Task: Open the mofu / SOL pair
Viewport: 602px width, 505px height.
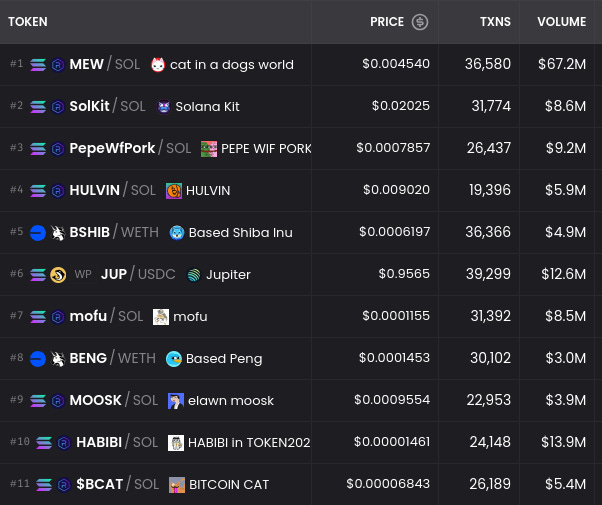Action: pos(106,316)
